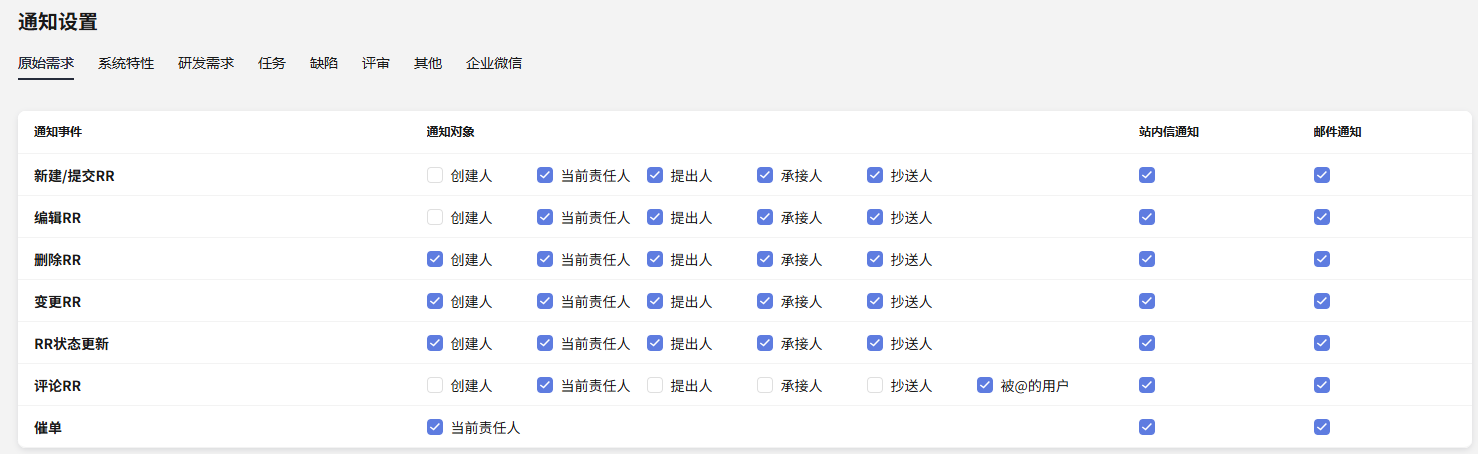The width and height of the screenshot is (1478, 454).
Task: Open the 企业微信 tab
Action: (494, 63)
